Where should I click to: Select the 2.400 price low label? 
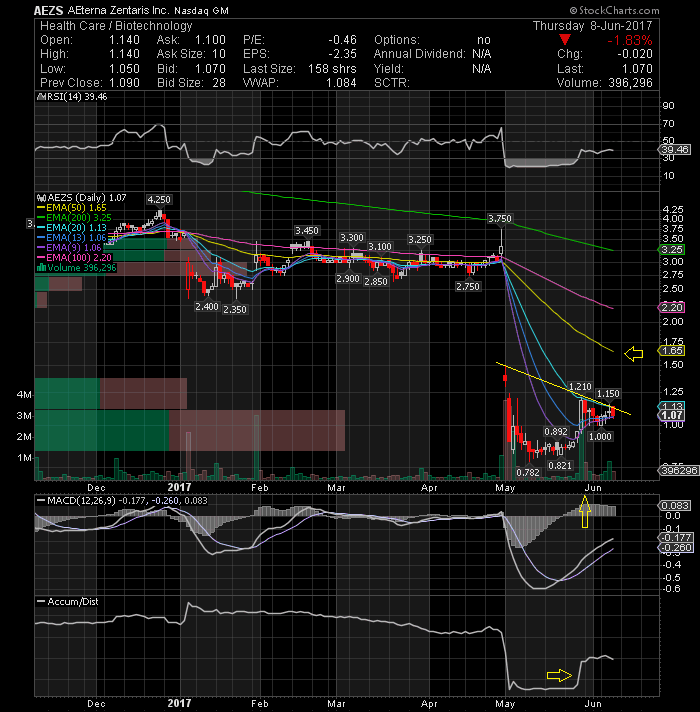207,307
